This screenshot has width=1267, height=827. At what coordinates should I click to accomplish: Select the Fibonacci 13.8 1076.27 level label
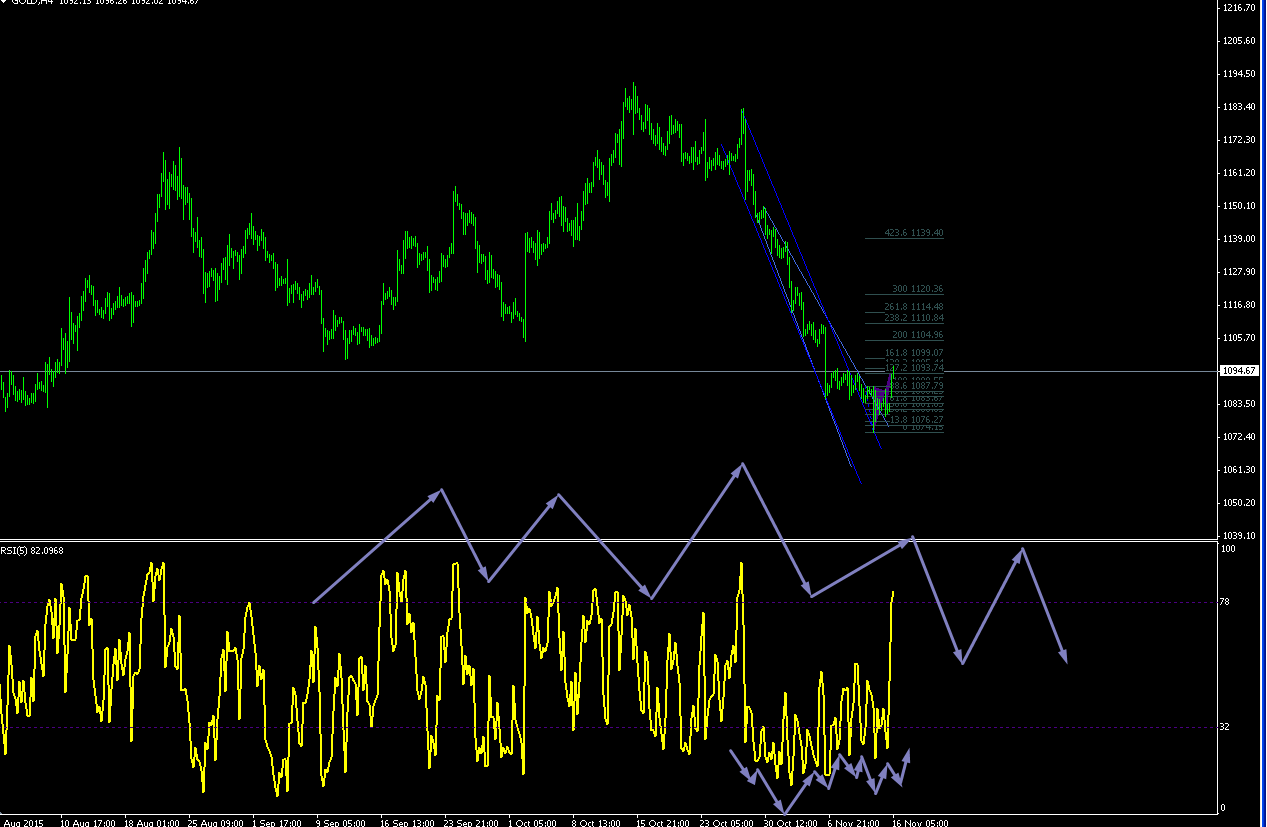coord(916,420)
